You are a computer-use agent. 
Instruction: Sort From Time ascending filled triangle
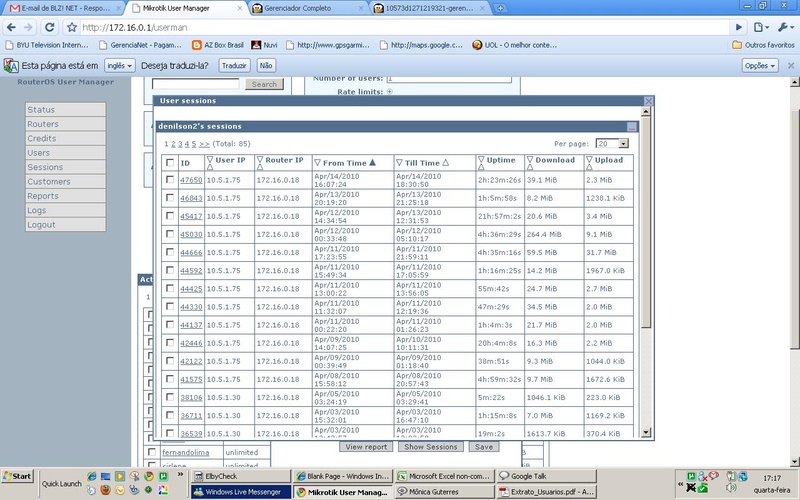pyautogui.click(x=372, y=163)
